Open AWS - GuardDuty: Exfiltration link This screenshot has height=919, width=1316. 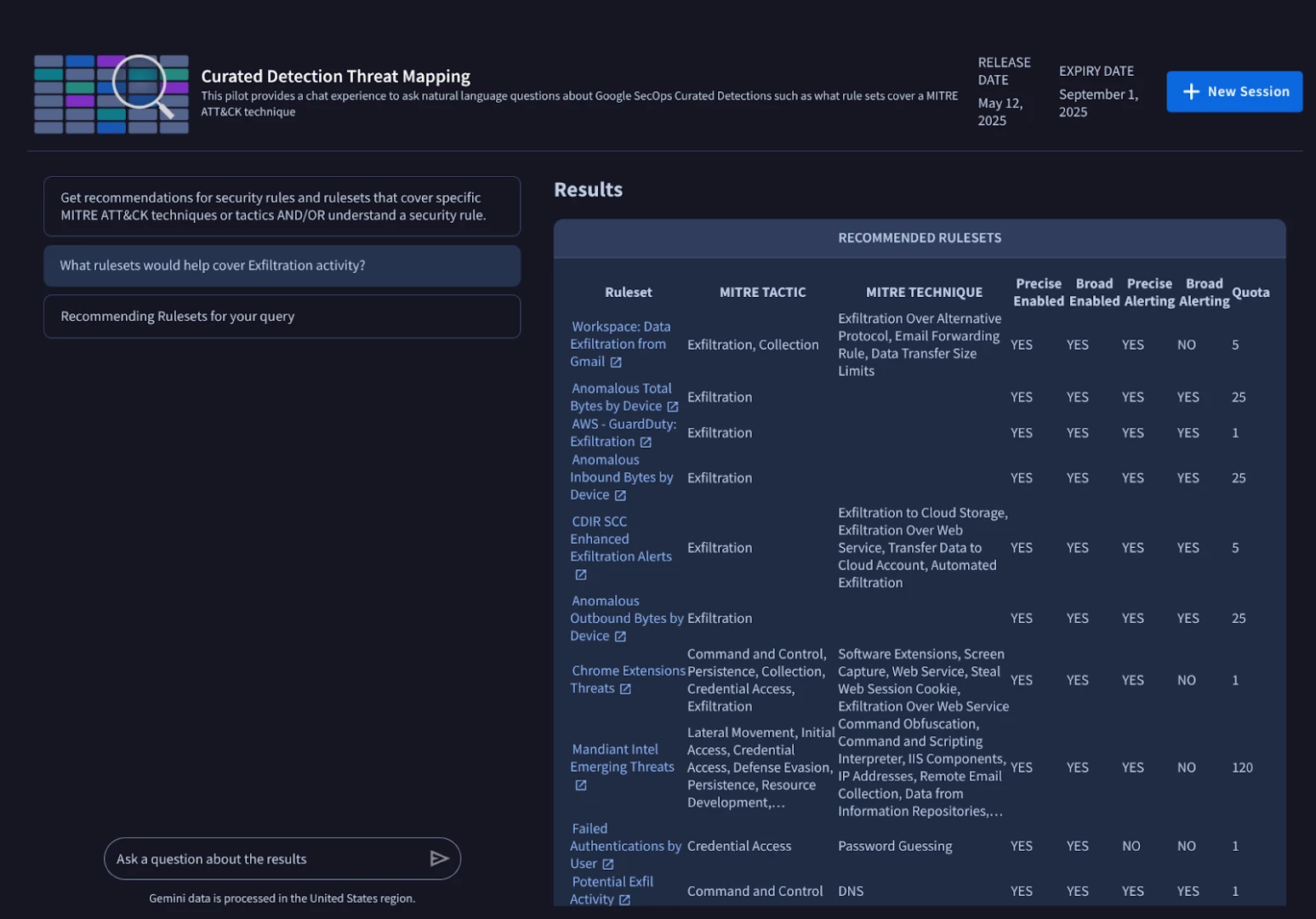pyautogui.click(x=624, y=432)
